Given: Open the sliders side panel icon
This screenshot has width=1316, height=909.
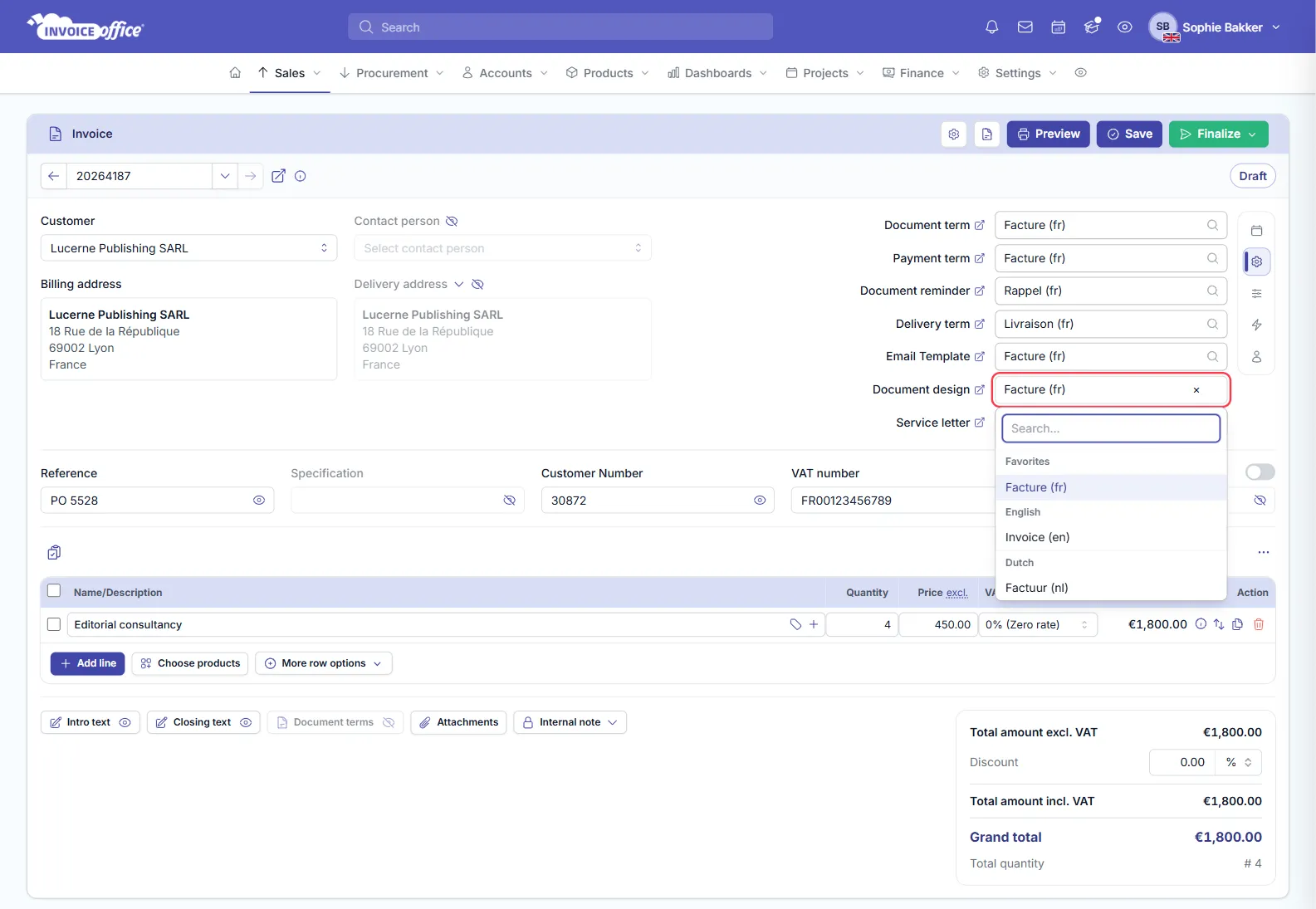Looking at the screenshot, I should point(1257,293).
